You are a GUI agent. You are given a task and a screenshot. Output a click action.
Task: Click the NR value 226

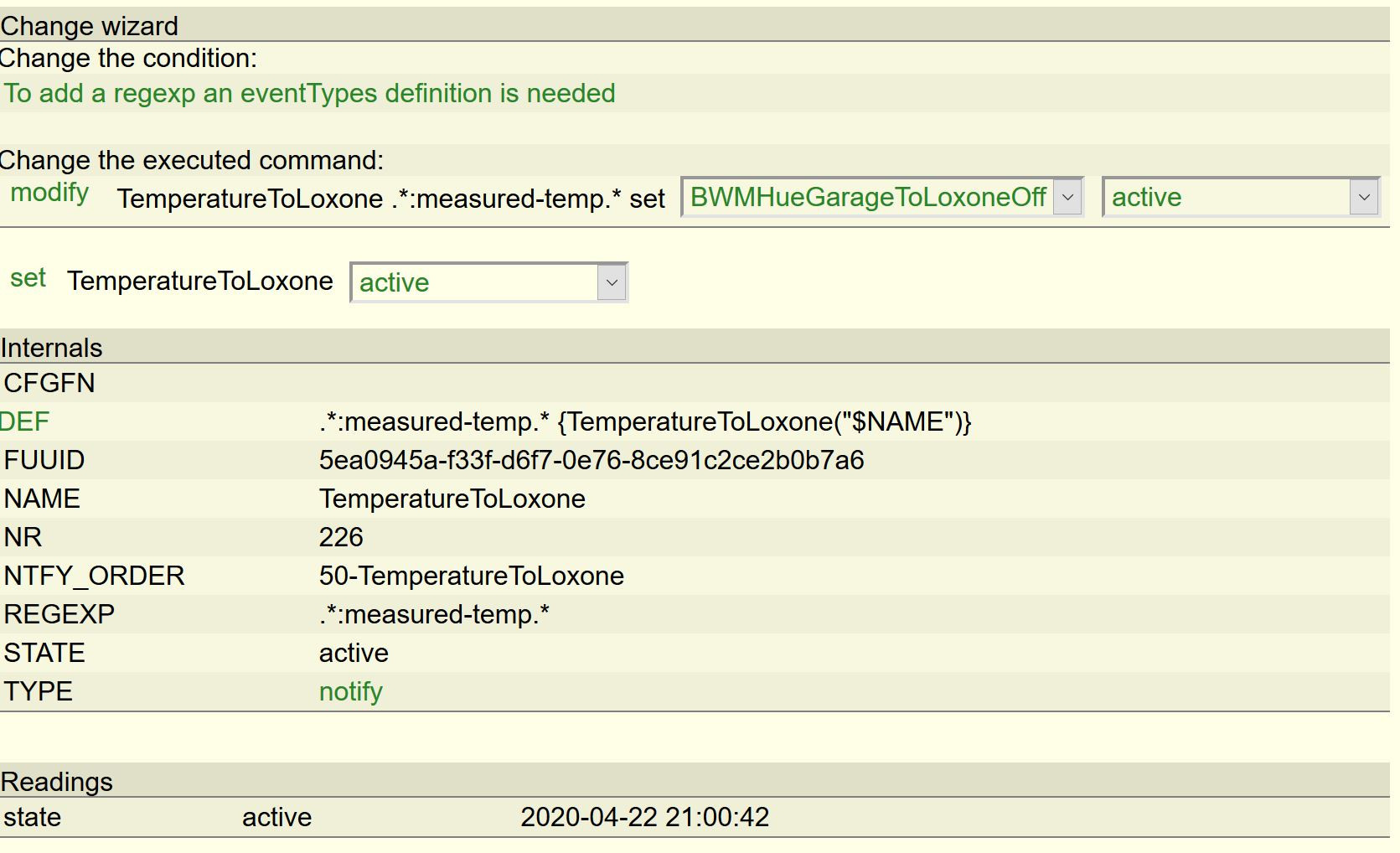(341, 537)
